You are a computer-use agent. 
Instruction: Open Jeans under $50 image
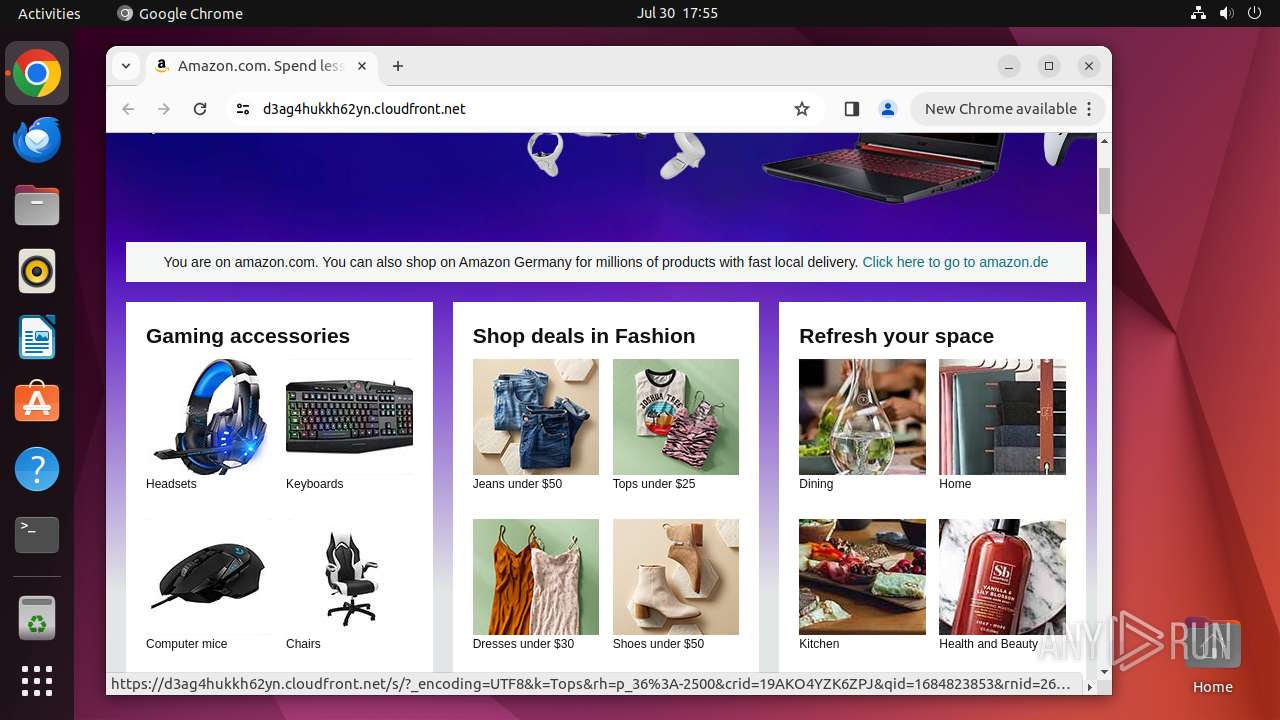click(535, 417)
